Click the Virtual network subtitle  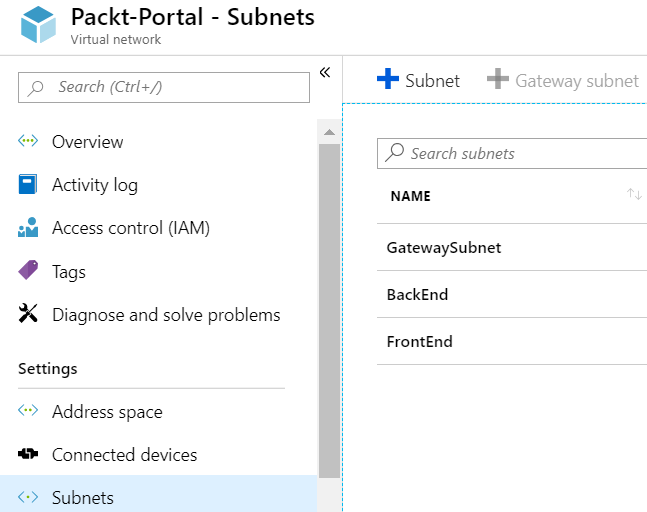pyautogui.click(x=116, y=40)
